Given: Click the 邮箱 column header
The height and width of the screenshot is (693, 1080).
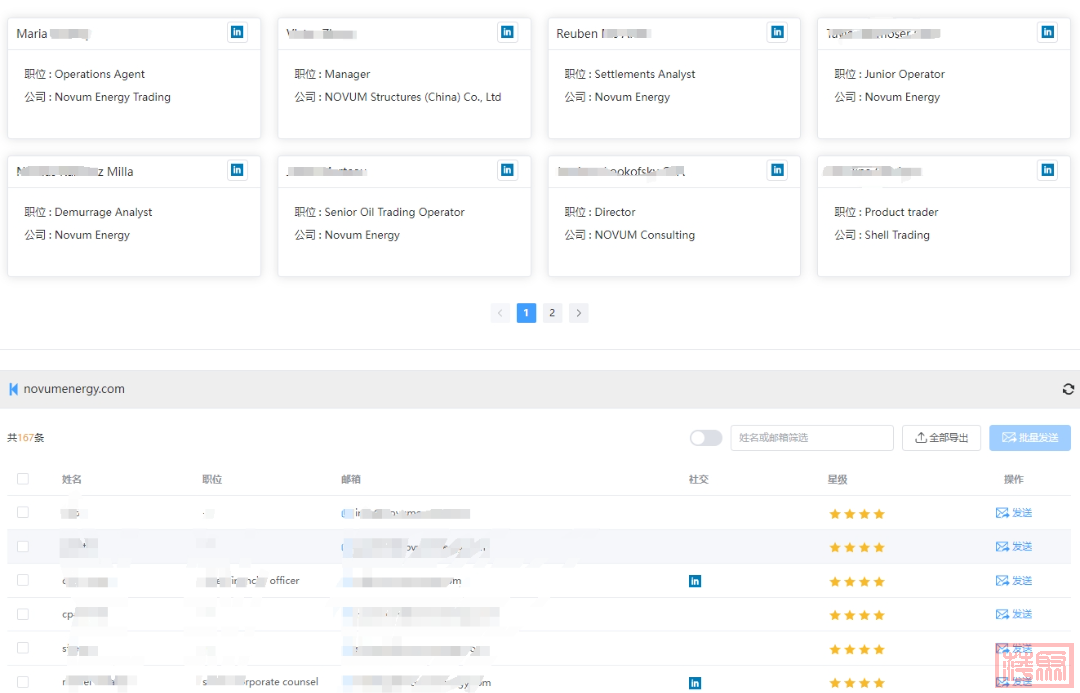Looking at the screenshot, I should point(351,479).
